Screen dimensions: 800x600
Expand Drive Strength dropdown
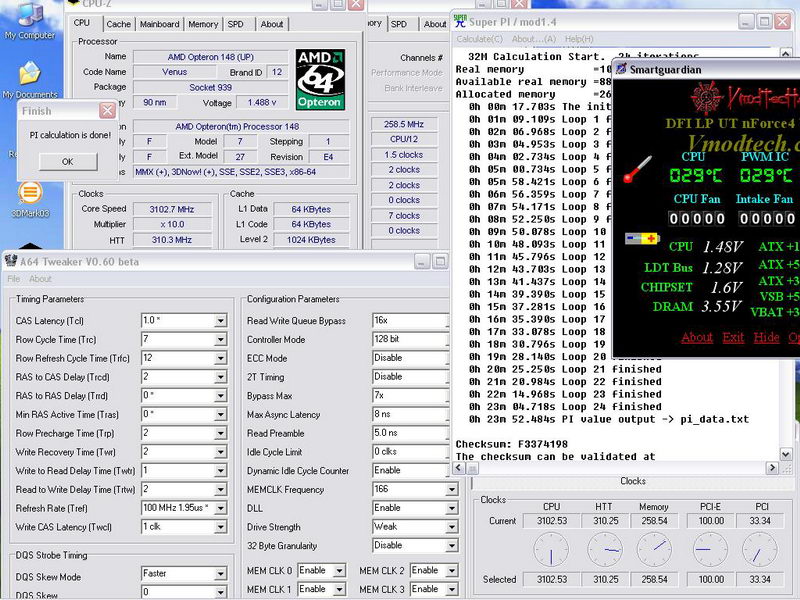pos(452,527)
